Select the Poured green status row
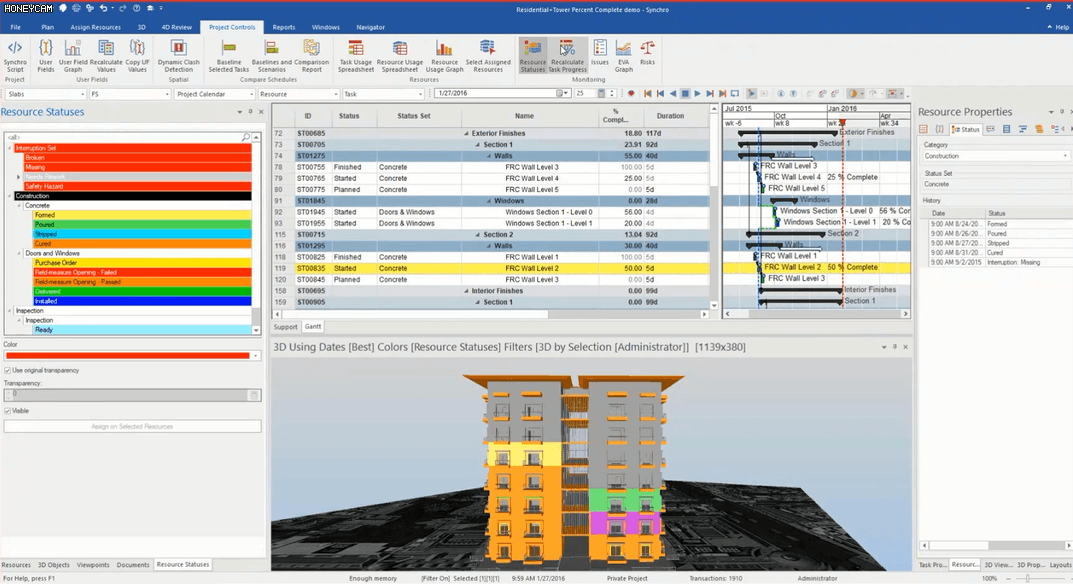1073x584 pixels. [x=142, y=225]
